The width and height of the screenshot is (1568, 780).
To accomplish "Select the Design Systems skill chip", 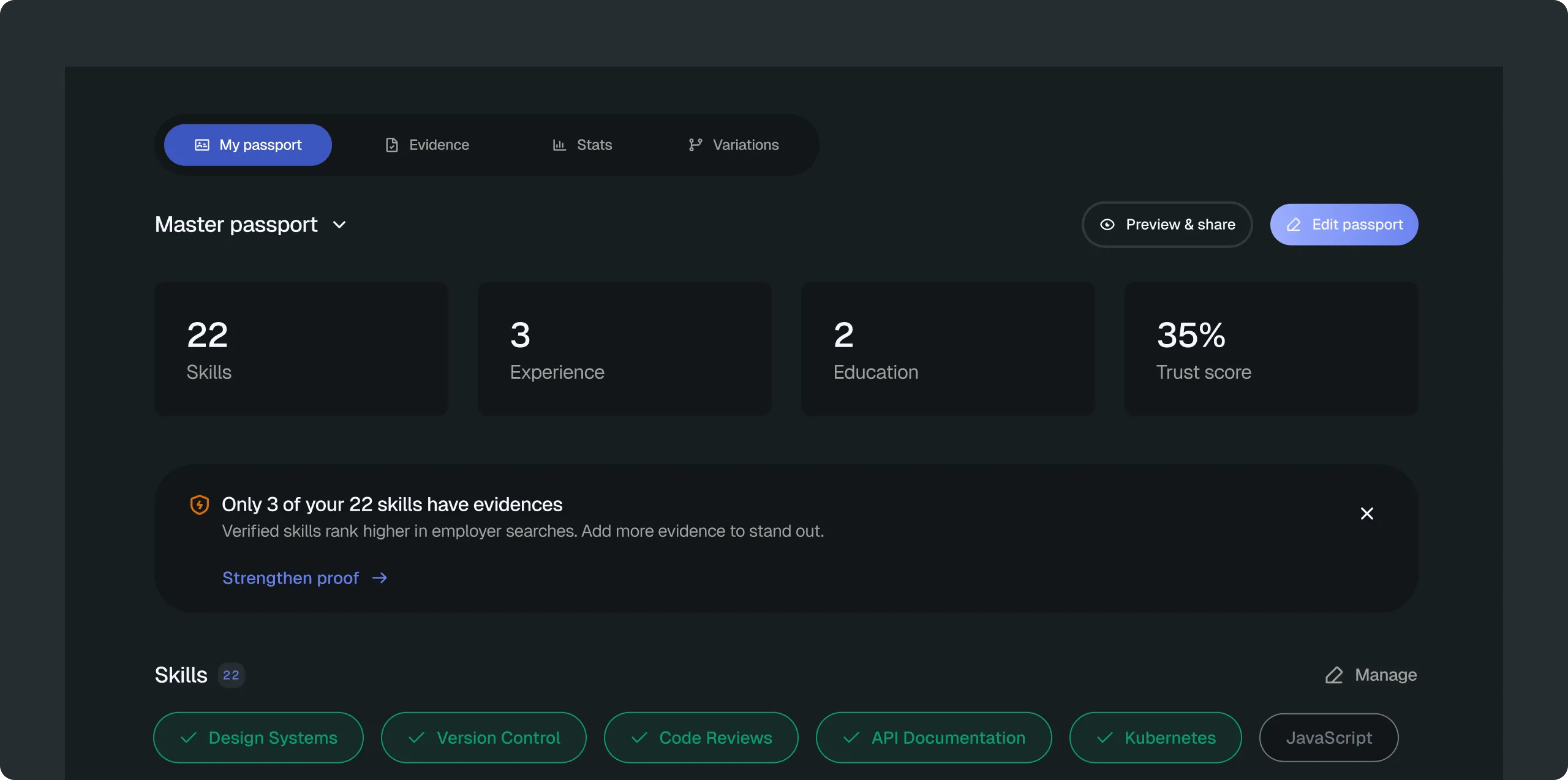I will pyautogui.click(x=258, y=738).
